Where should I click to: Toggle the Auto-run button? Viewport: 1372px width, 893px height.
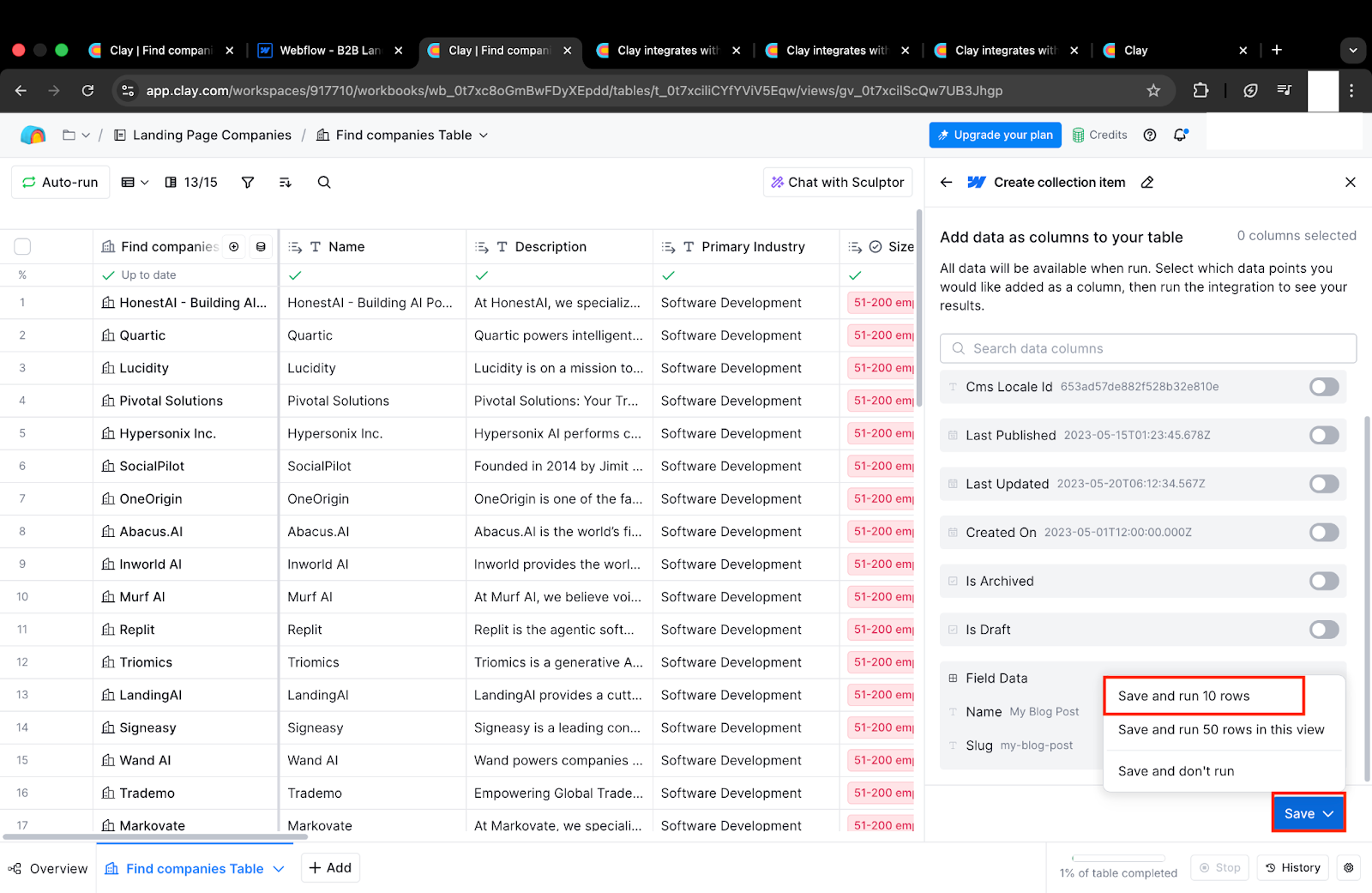click(60, 182)
